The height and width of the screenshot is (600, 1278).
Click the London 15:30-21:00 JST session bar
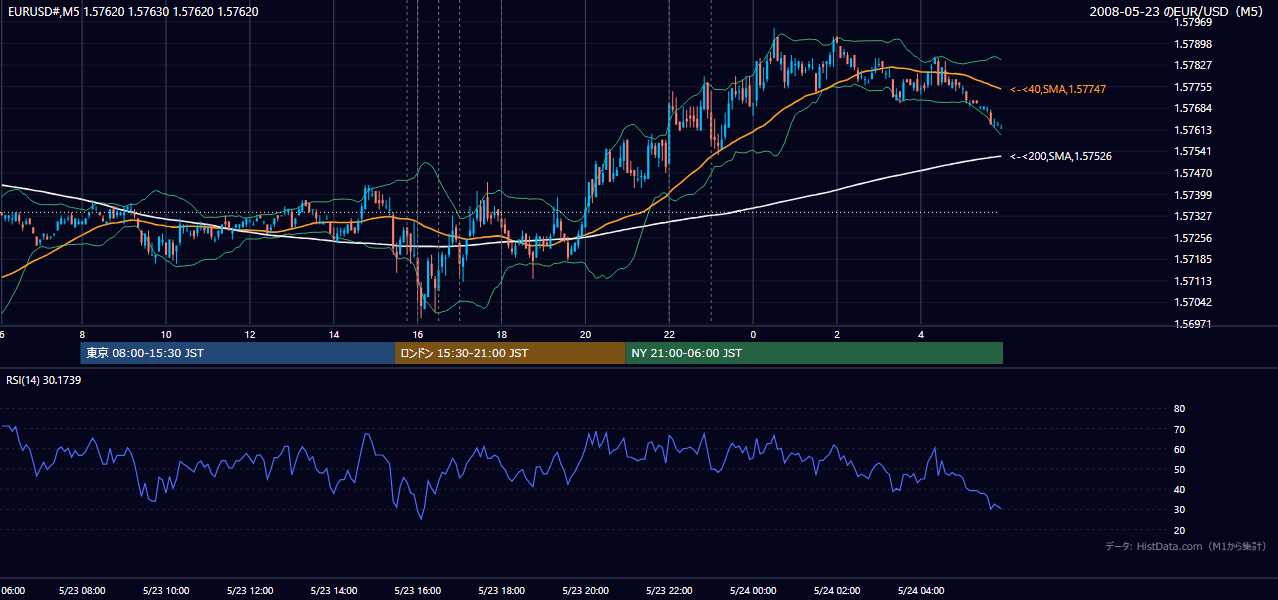point(510,353)
